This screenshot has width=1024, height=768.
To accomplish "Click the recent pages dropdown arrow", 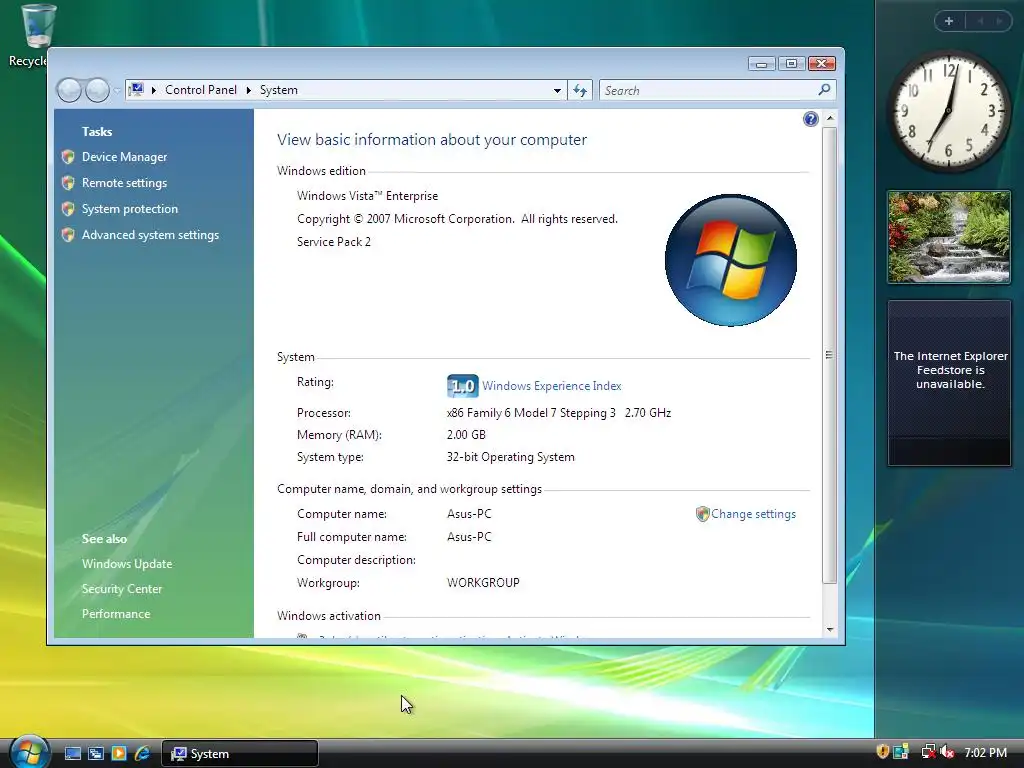I will 116,91.
